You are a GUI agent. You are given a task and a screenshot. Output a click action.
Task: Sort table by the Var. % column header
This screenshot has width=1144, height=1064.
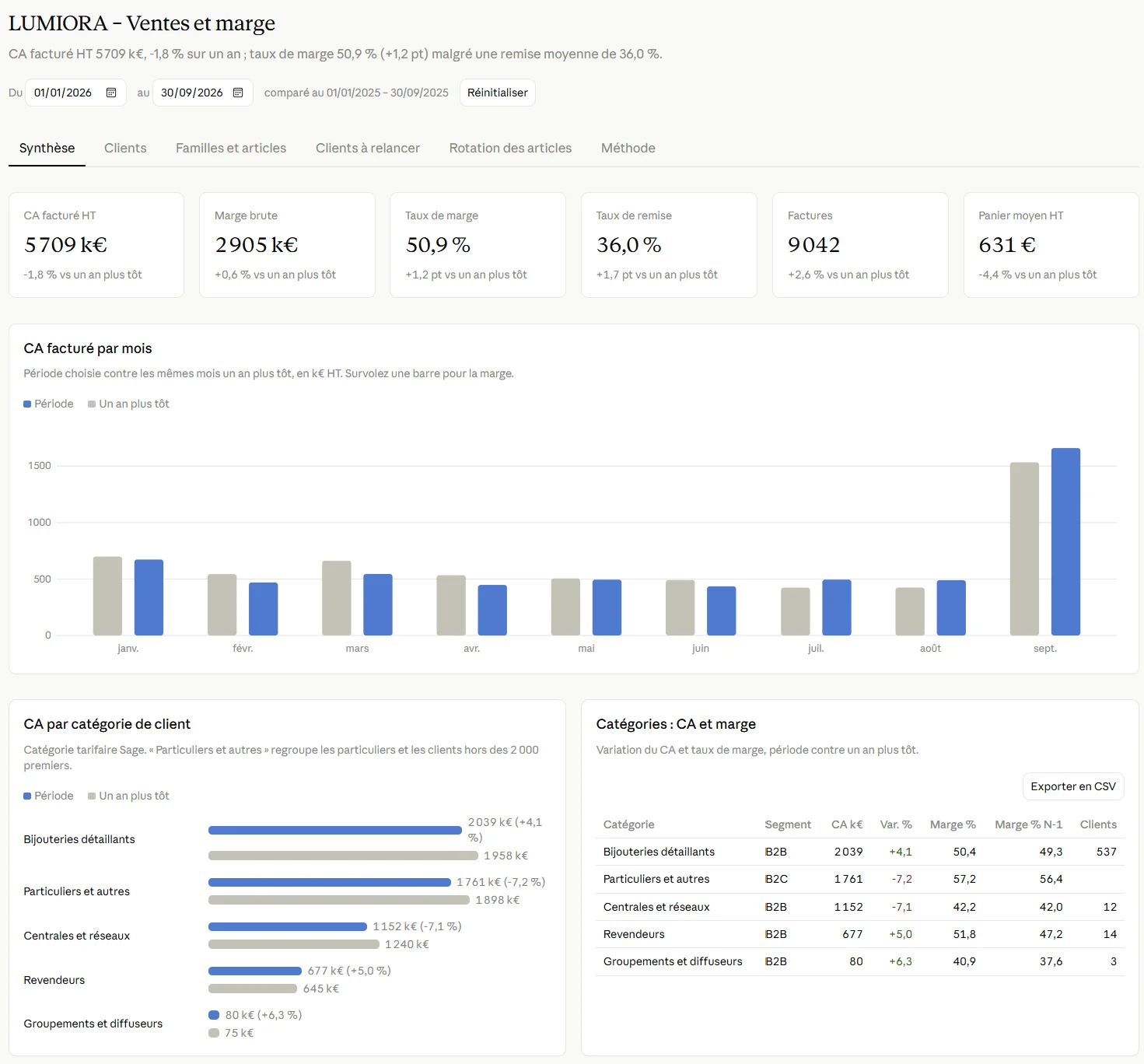(x=896, y=824)
